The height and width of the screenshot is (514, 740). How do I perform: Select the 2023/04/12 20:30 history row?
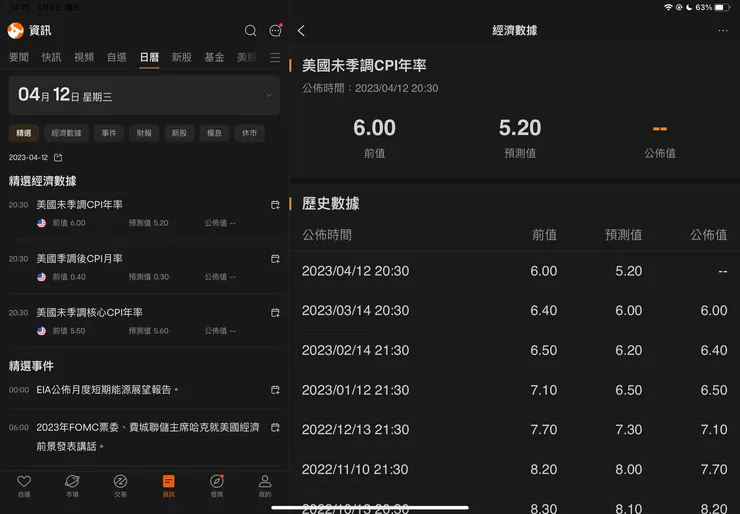(x=515, y=271)
